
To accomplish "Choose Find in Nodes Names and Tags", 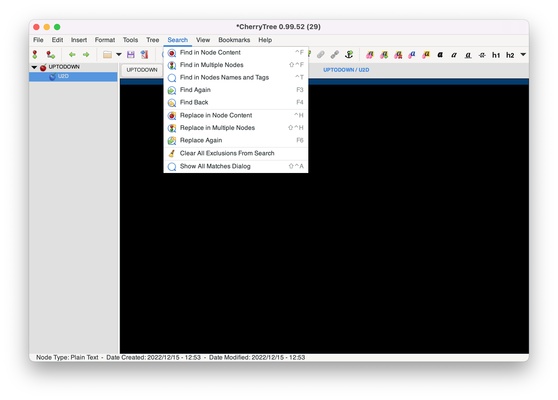I will tap(236, 78).
